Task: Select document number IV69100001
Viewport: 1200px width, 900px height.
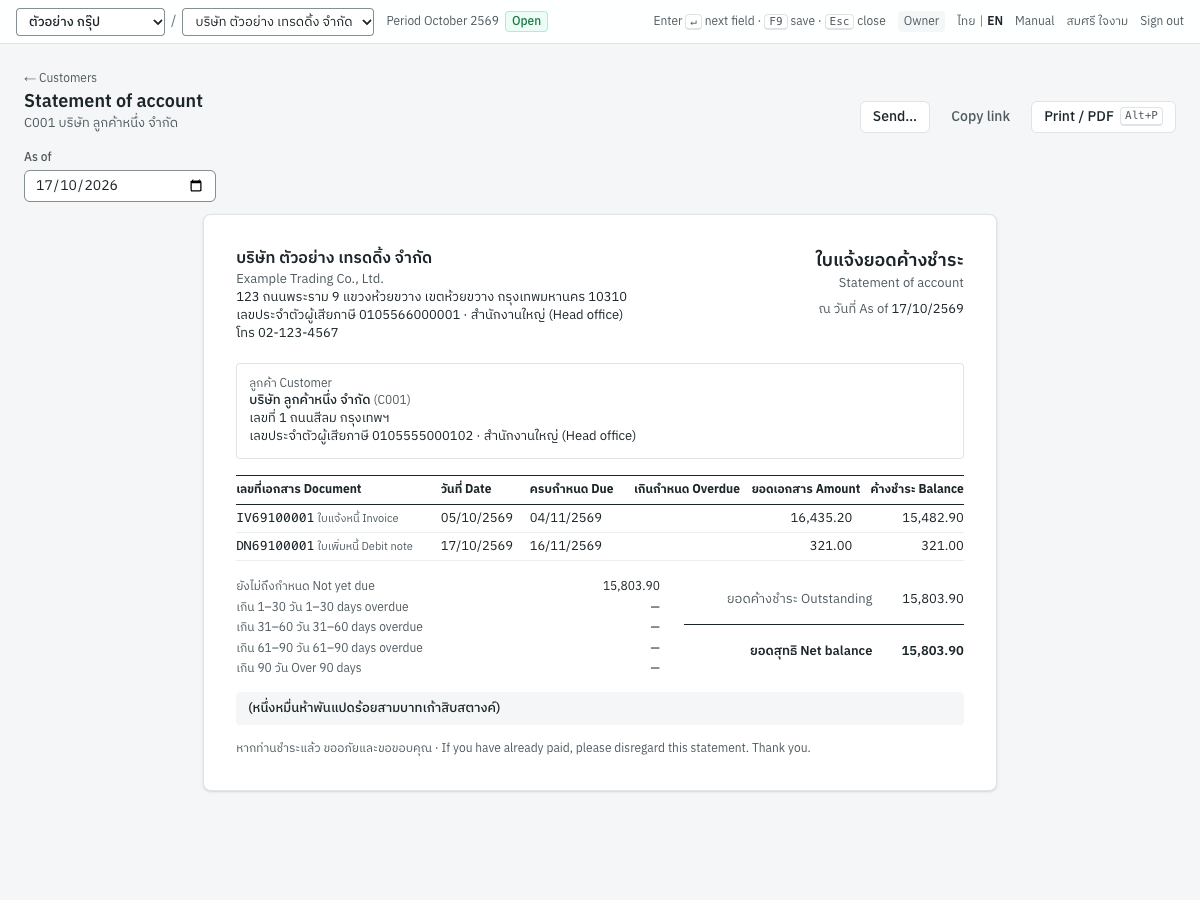Action: tap(275, 518)
